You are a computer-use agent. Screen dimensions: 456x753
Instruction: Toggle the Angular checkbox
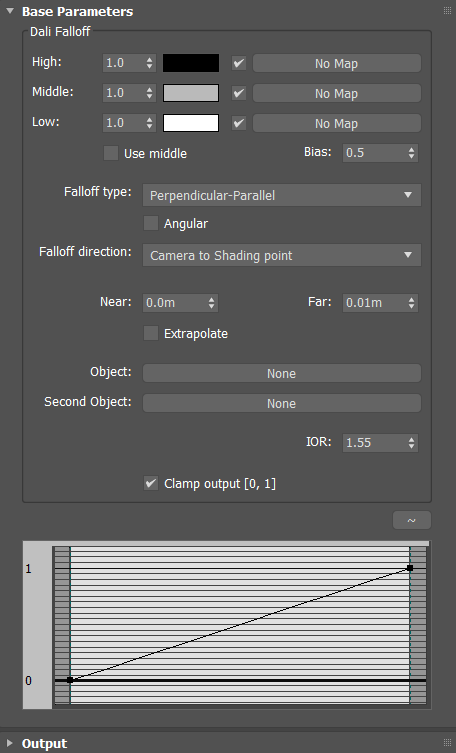click(x=151, y=223)
